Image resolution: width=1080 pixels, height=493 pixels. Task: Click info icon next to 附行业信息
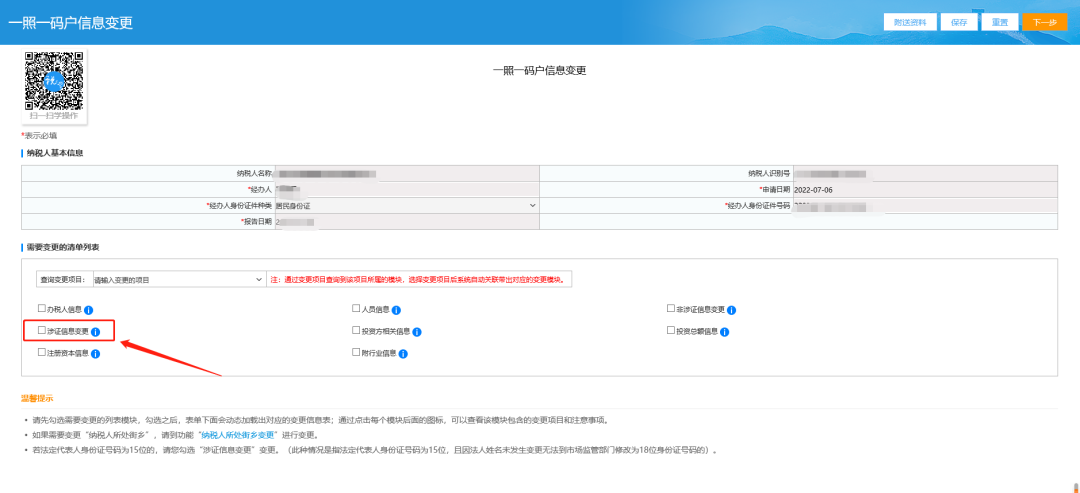click(404, 353)
